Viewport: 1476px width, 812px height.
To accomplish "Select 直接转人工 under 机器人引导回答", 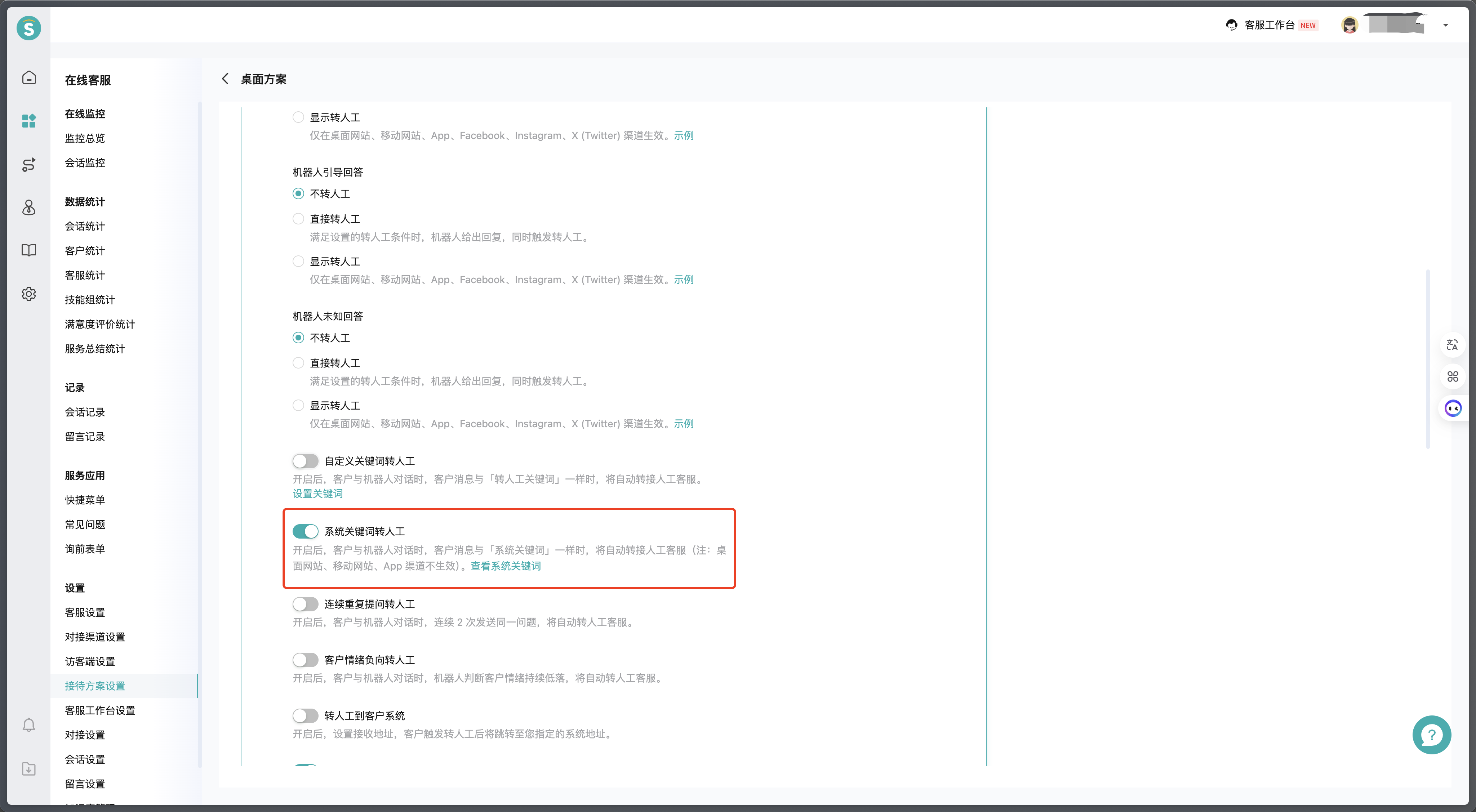I will pyautogui.click(x=298, y=219).
